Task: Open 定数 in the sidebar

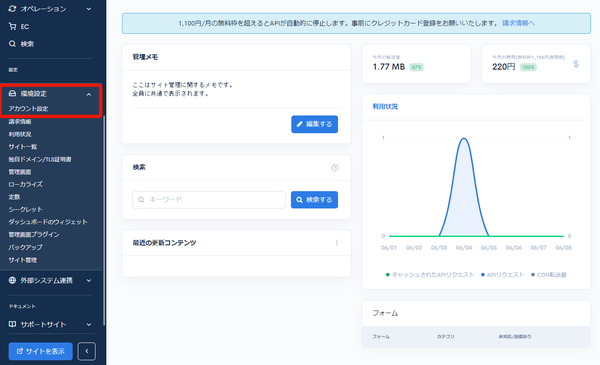Action: pos(14,197)
